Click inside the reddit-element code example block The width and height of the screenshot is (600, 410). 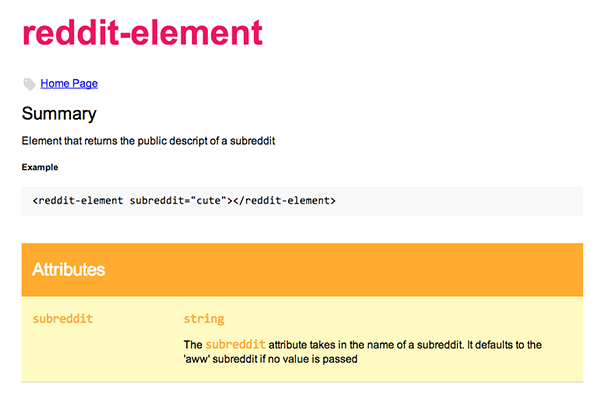(x=302, y=201)
